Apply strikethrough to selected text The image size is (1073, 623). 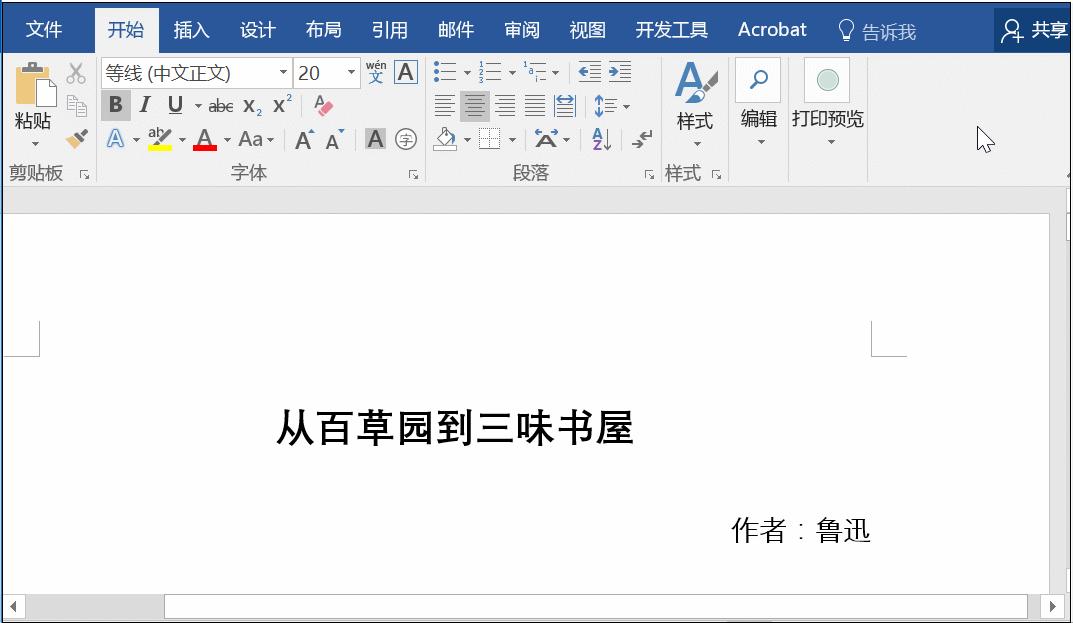[221, 105]
